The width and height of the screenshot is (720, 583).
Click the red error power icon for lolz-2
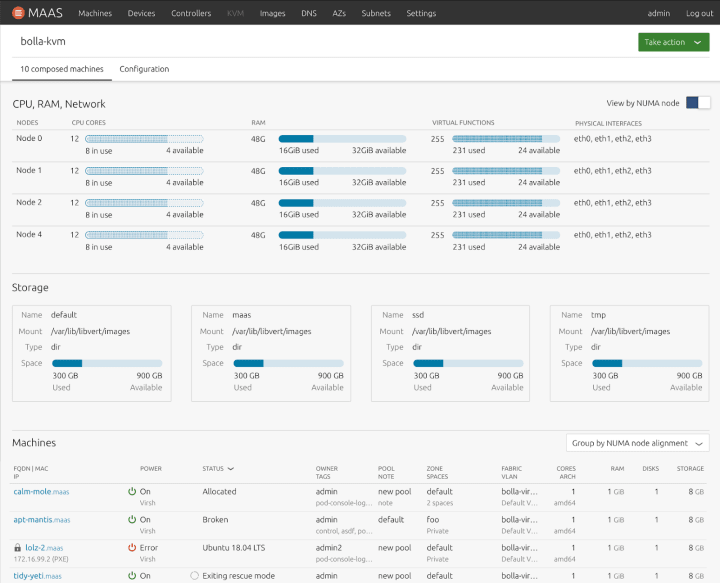coord(132,547)
